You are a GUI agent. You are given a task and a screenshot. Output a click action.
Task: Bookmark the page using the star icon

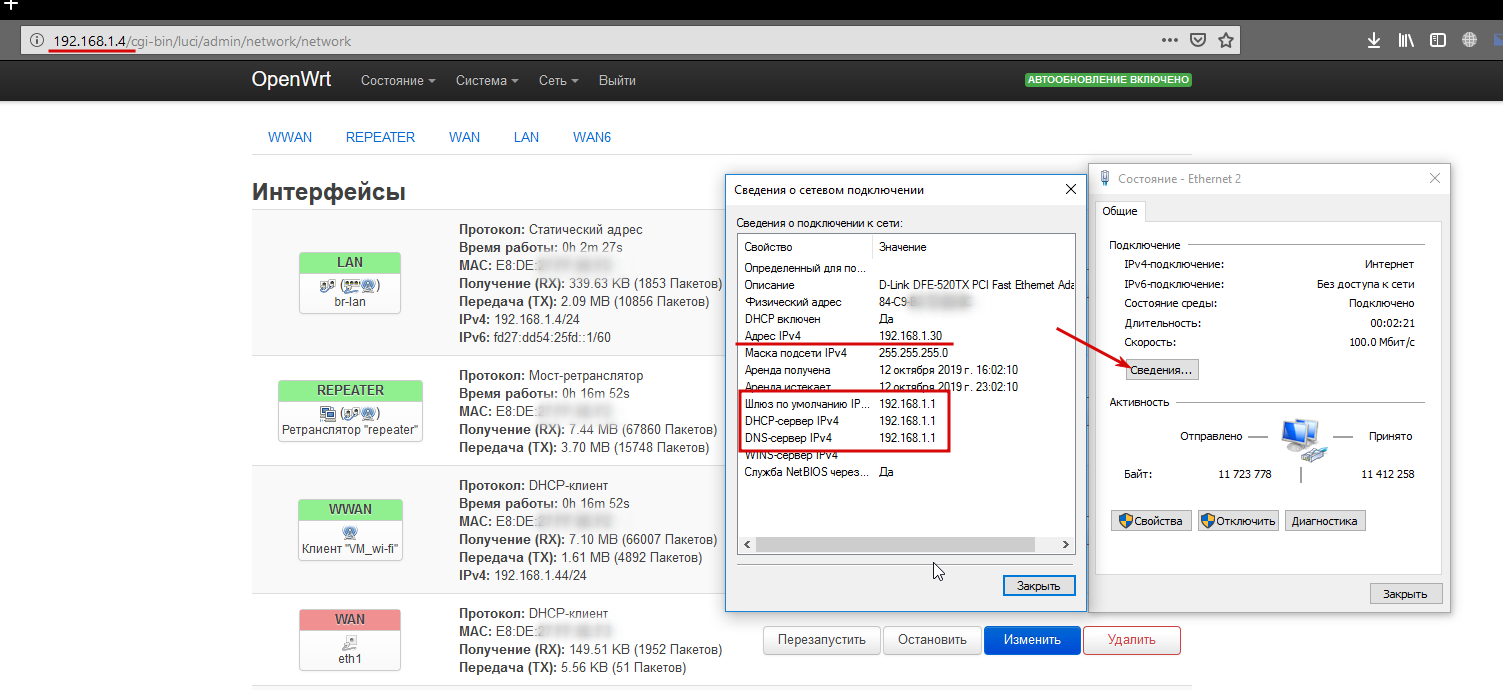1226,40
